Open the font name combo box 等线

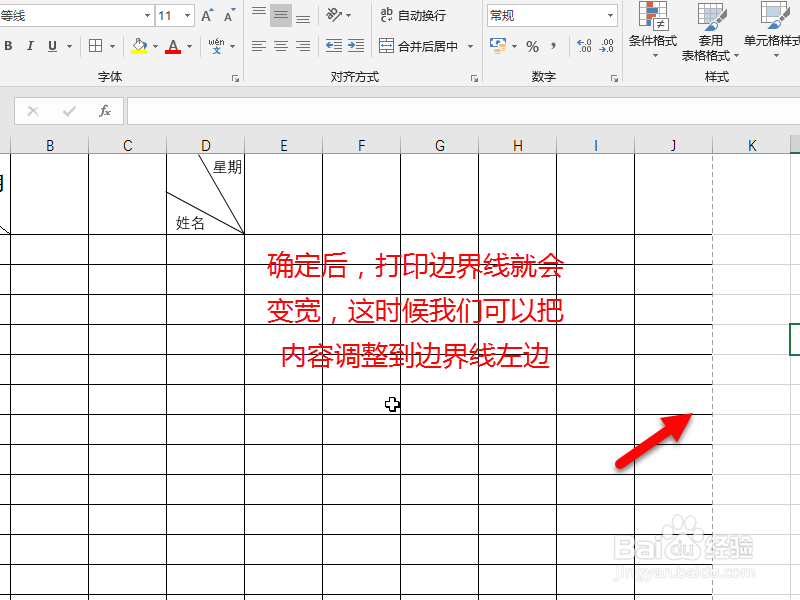pos(77,16)
